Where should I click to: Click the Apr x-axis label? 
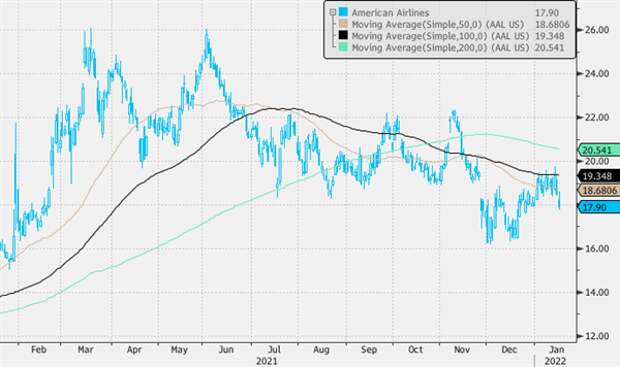134,350
